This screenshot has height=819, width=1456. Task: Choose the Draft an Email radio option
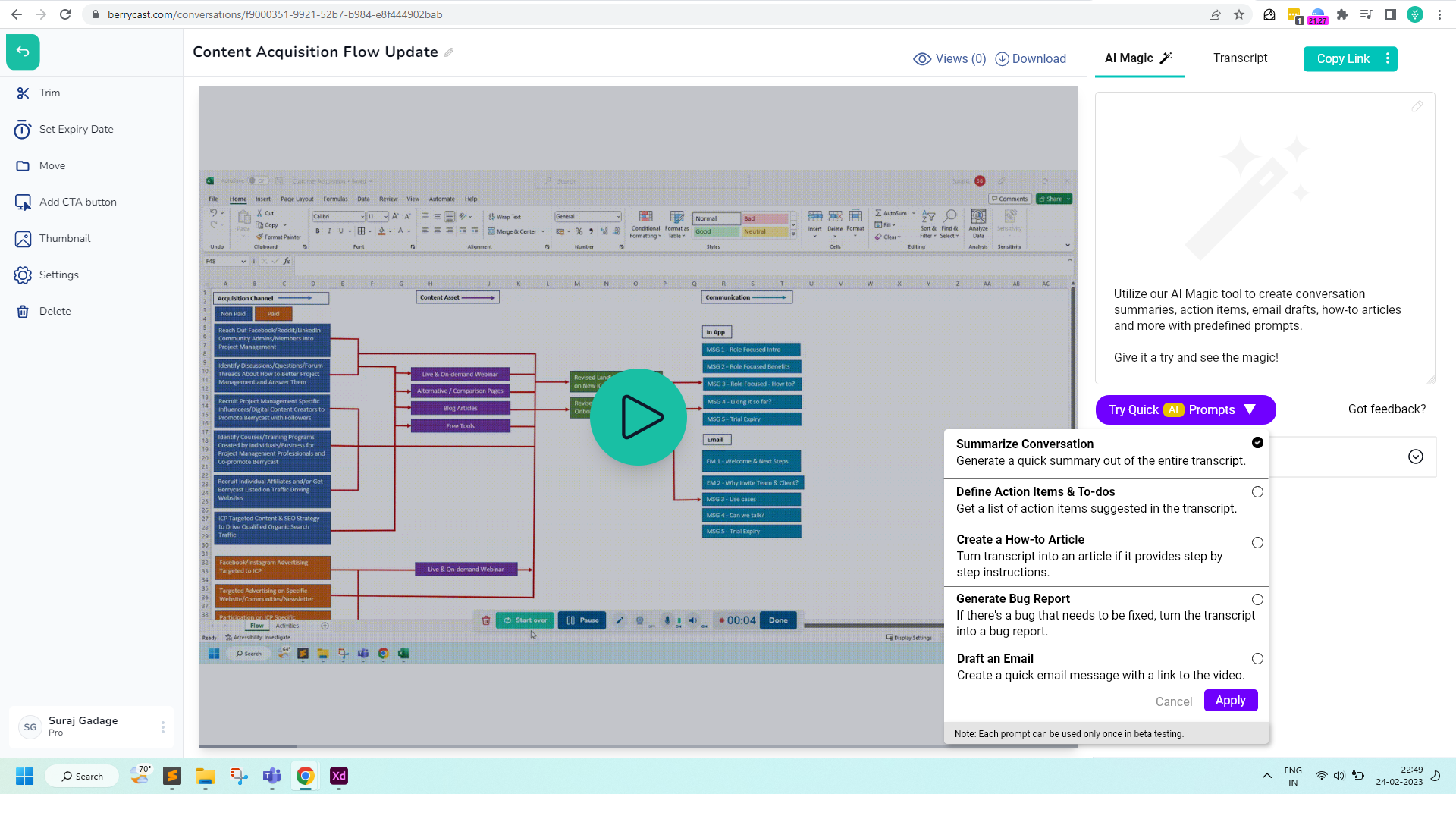pos(1257,659)
